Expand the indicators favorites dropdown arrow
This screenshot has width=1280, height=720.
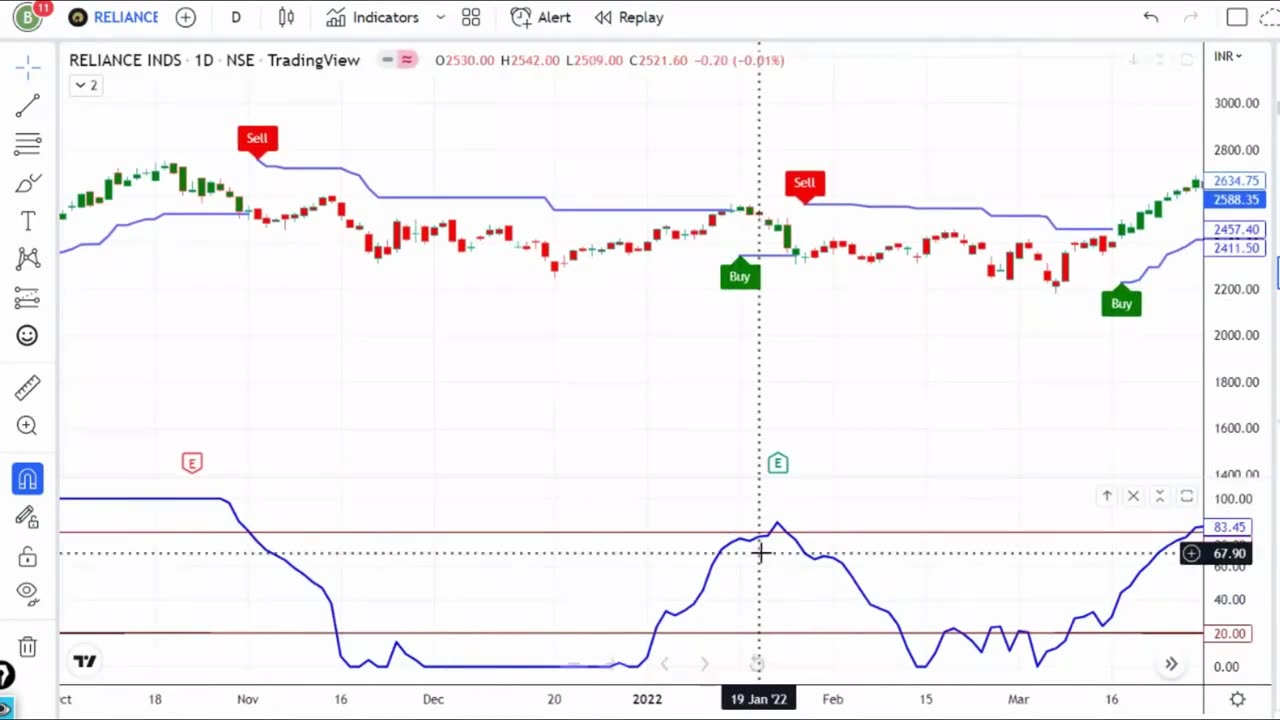pos(440,17)
